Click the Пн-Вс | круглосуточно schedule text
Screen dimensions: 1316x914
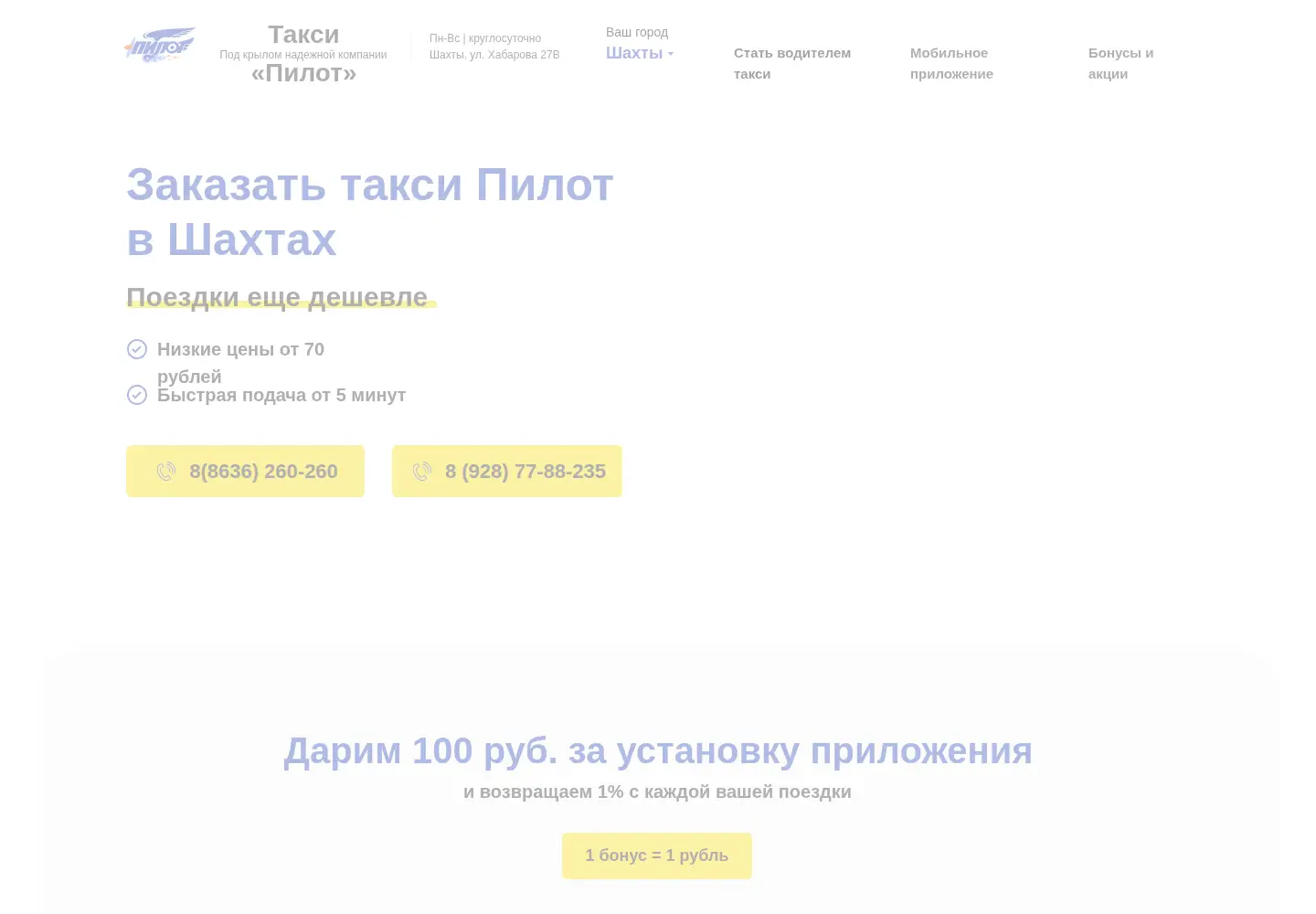[485, 38]
